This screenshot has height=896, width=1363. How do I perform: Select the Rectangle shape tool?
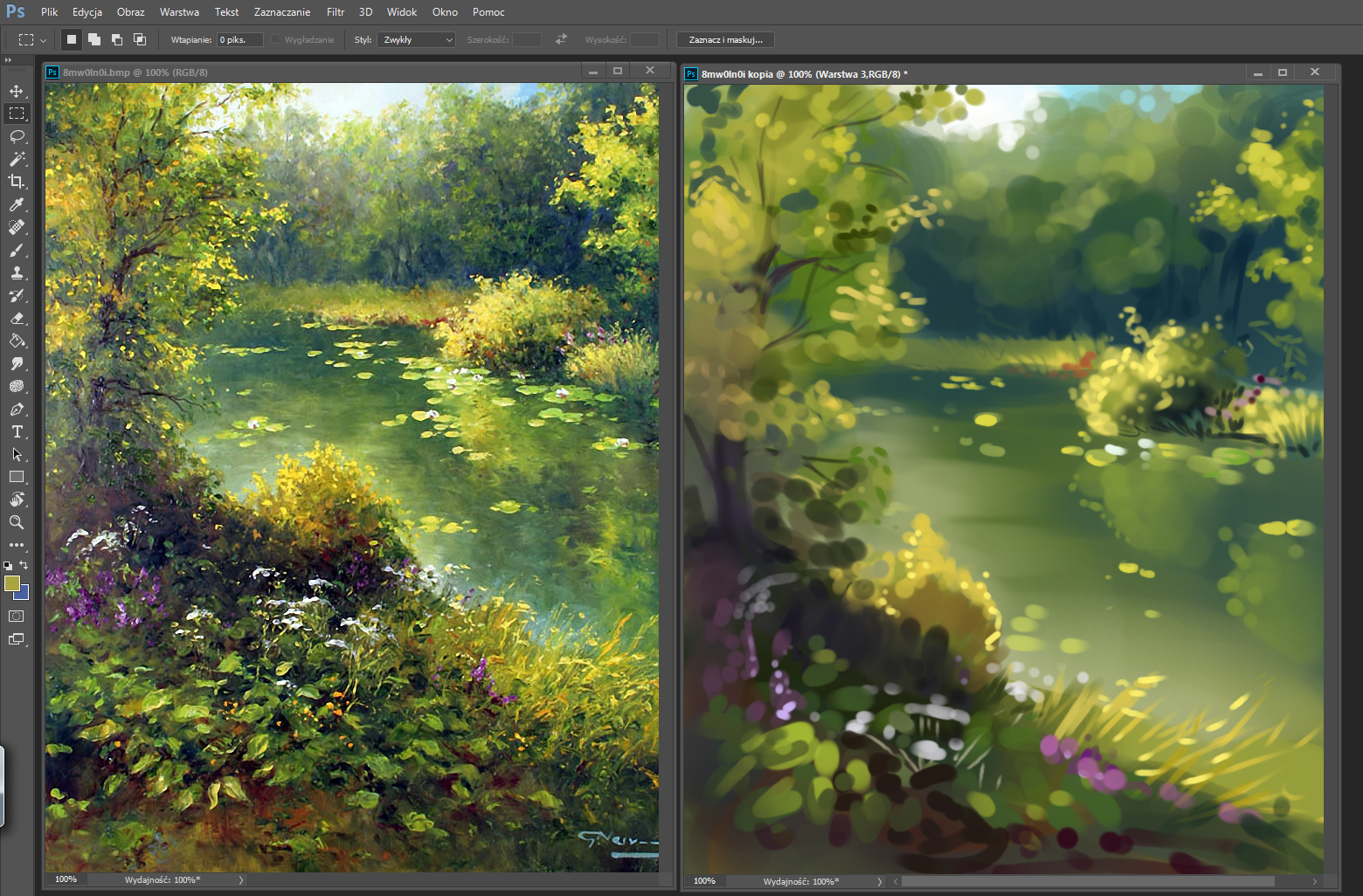click(x=17, y=477)
